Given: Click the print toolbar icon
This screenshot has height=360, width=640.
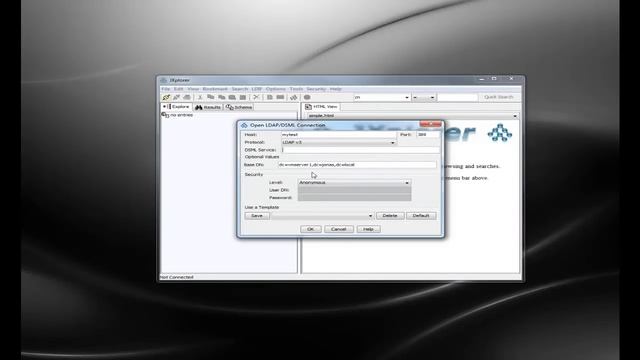Looking at the screenshot, I should pos(187,97).
